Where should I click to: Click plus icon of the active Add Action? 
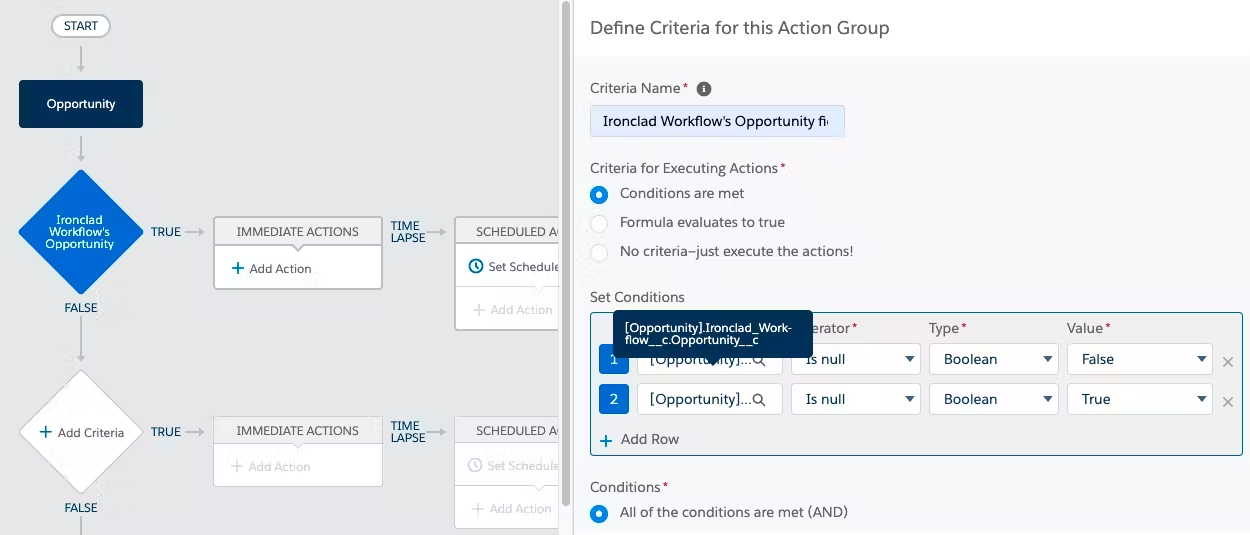[x=238, y=268]
